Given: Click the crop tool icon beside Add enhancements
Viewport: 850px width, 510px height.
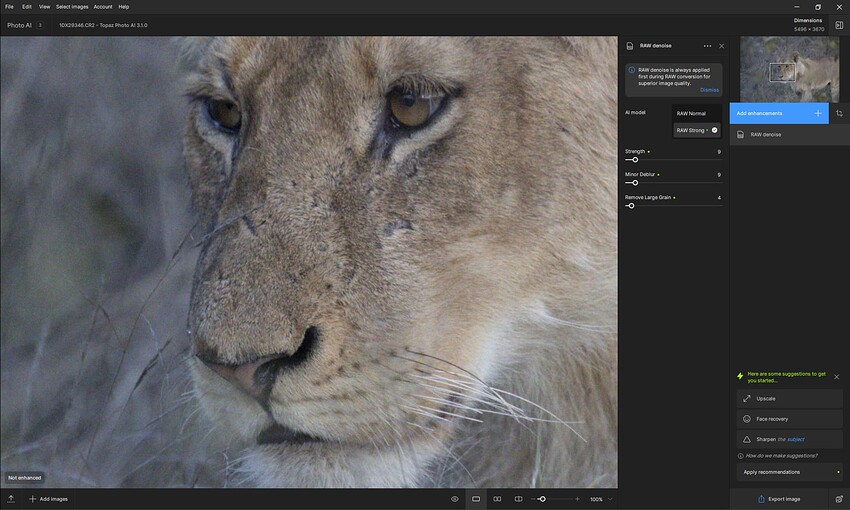Looking at the screenshot, I should [x=839, y=113].
